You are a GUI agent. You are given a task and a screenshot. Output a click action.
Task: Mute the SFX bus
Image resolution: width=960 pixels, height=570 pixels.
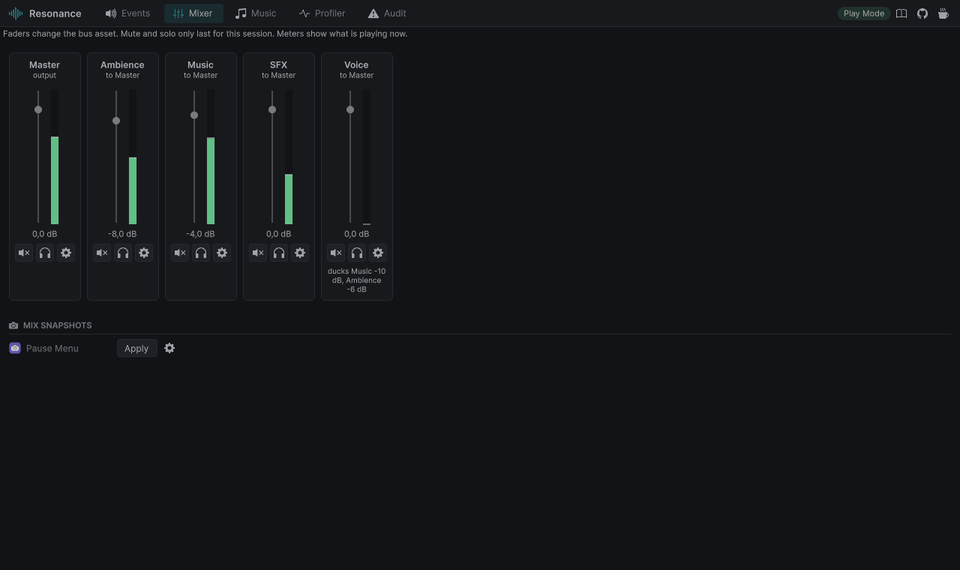(258, 253)
